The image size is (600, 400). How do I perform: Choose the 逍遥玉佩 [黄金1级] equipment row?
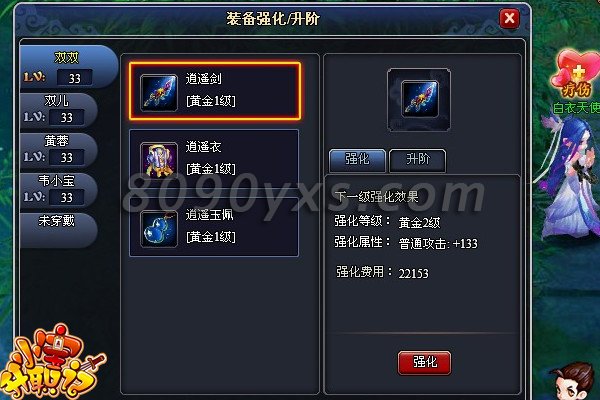click(x=214, y=227)
